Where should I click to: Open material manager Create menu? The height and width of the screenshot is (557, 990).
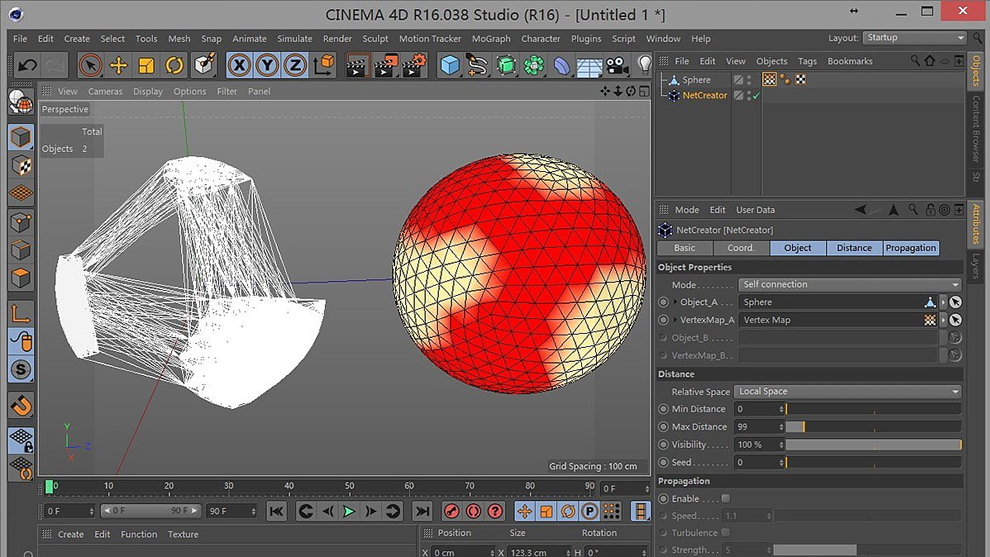tap(71, 534)
